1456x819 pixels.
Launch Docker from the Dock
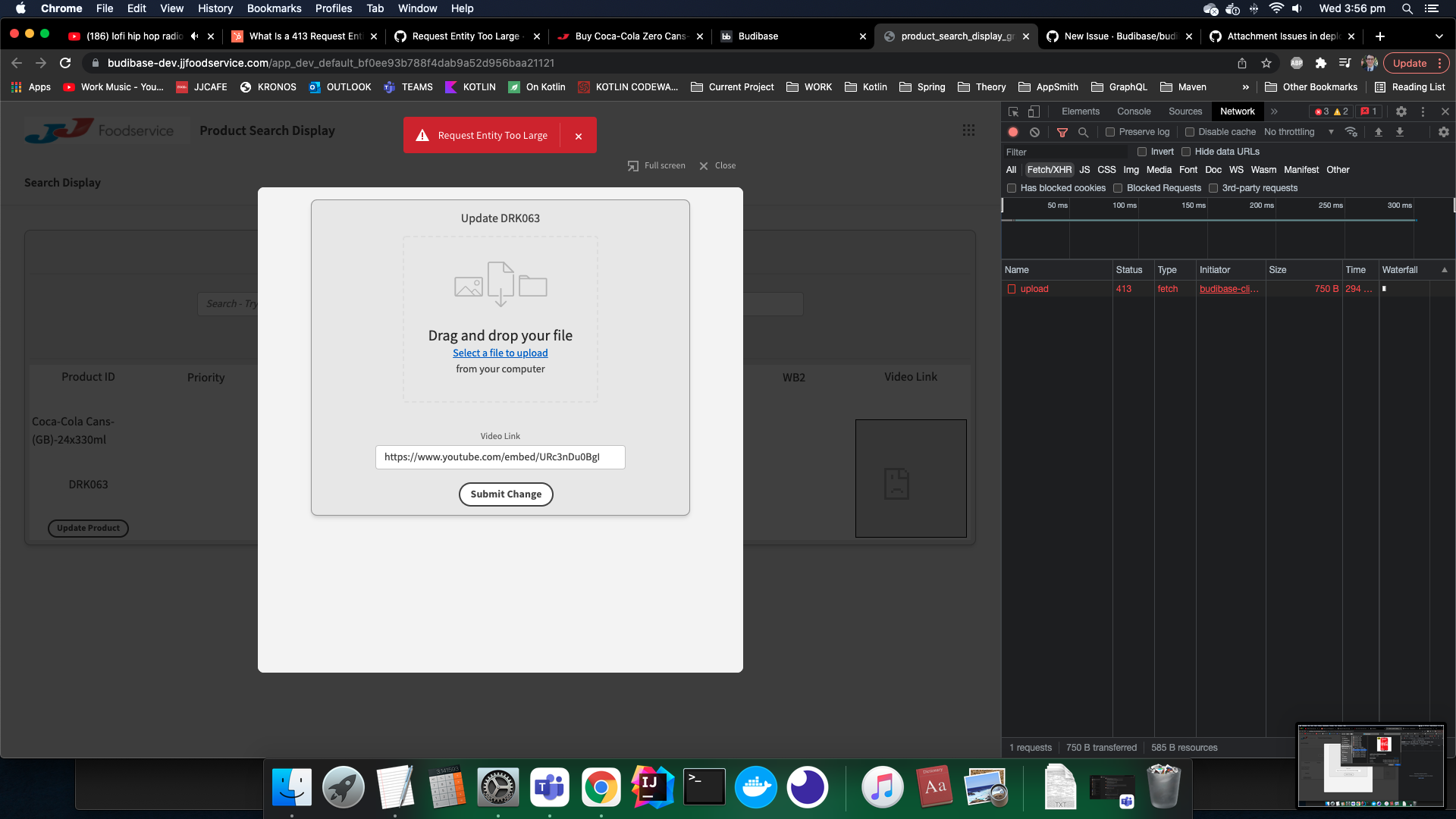pos(756,787)
